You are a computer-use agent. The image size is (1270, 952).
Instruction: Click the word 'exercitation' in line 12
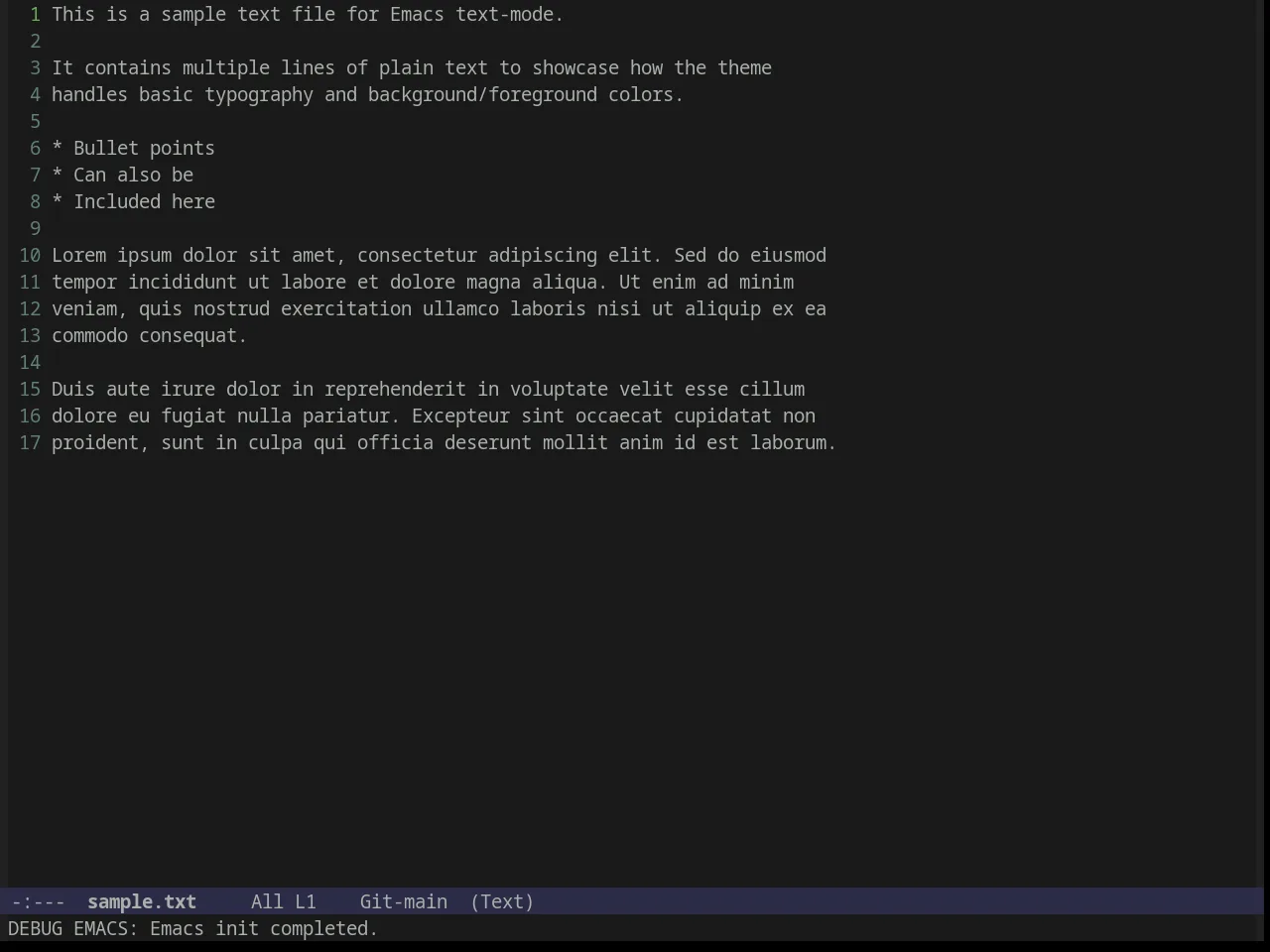click(346, 308)
